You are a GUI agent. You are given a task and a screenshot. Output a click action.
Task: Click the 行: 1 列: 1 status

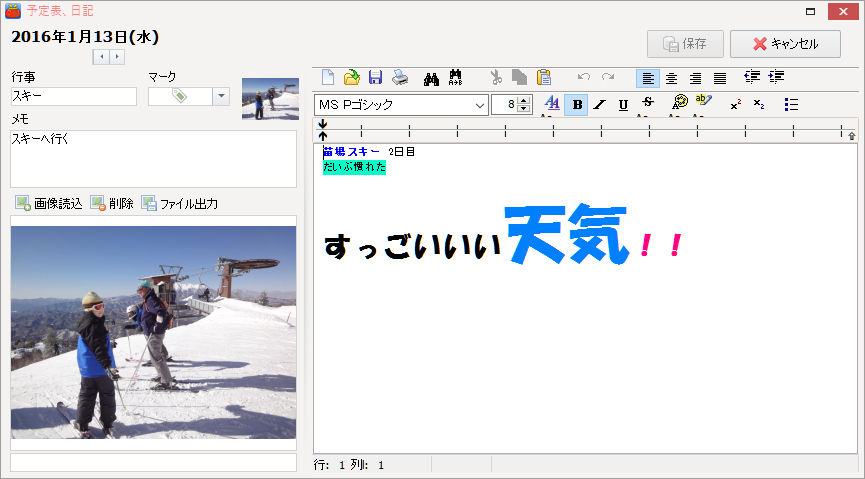pyautogui.click(x=349, y=465)
